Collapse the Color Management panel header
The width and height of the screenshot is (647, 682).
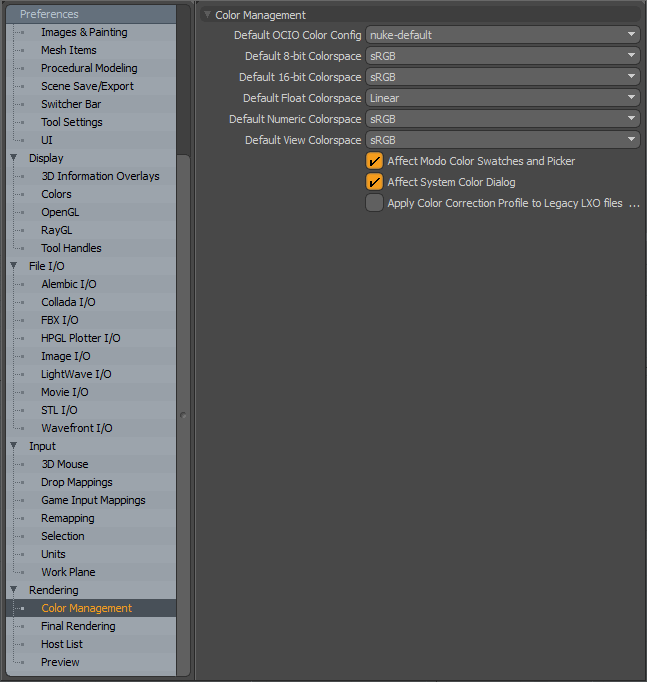[207, 15]
